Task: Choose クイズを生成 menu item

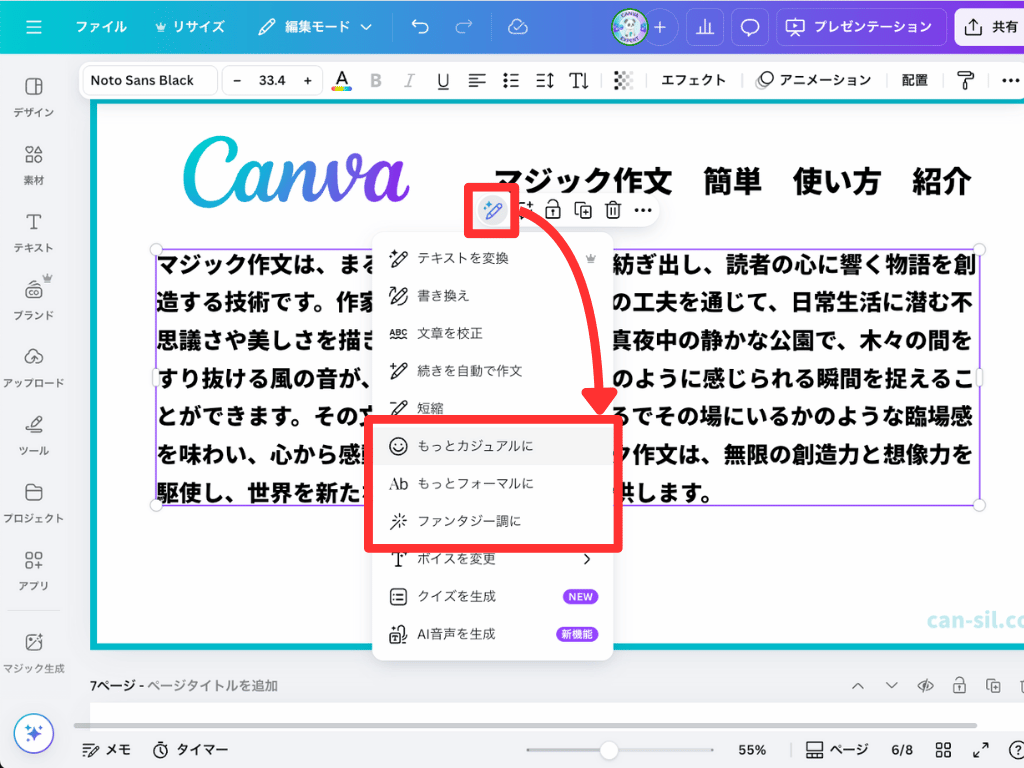Action: point(492,596)
